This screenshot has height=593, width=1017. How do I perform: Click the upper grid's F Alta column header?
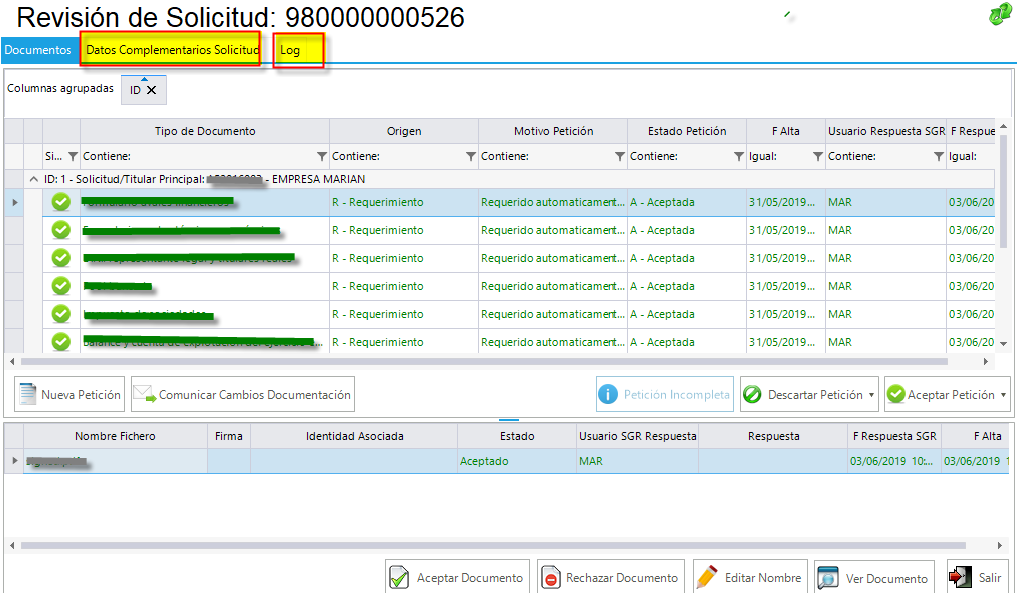tap(785, 131)
